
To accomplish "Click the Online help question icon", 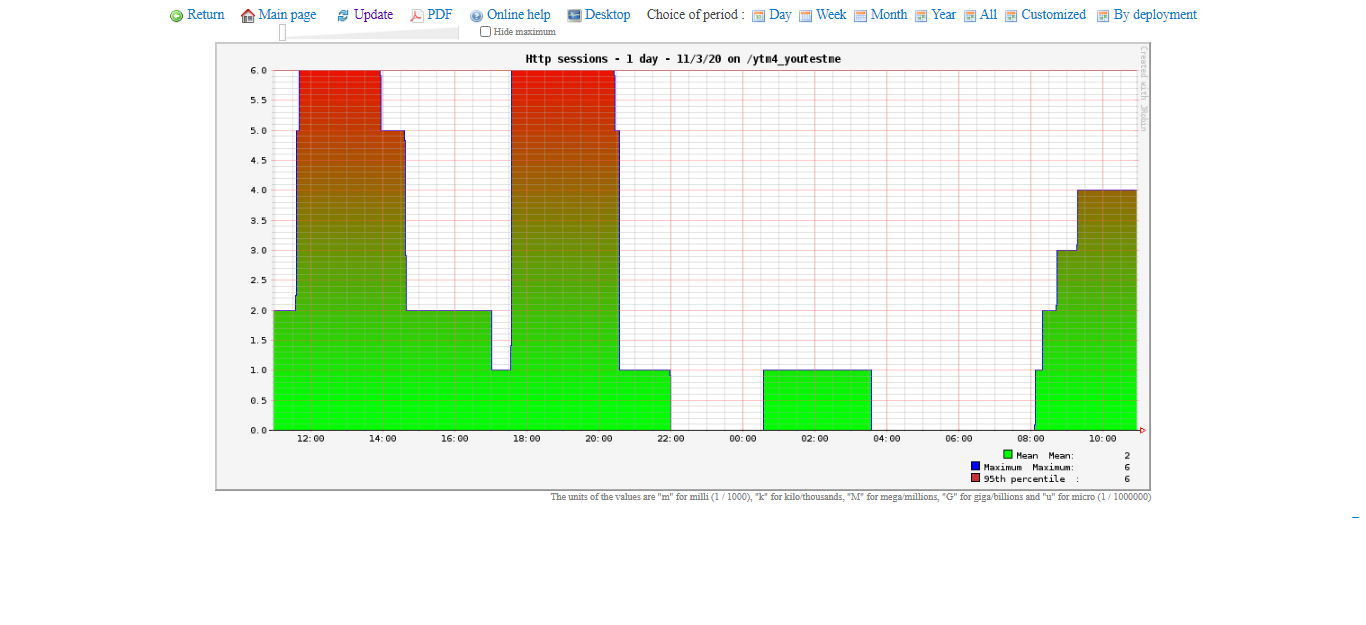I will pyautogui.click(x=476, y=16).
